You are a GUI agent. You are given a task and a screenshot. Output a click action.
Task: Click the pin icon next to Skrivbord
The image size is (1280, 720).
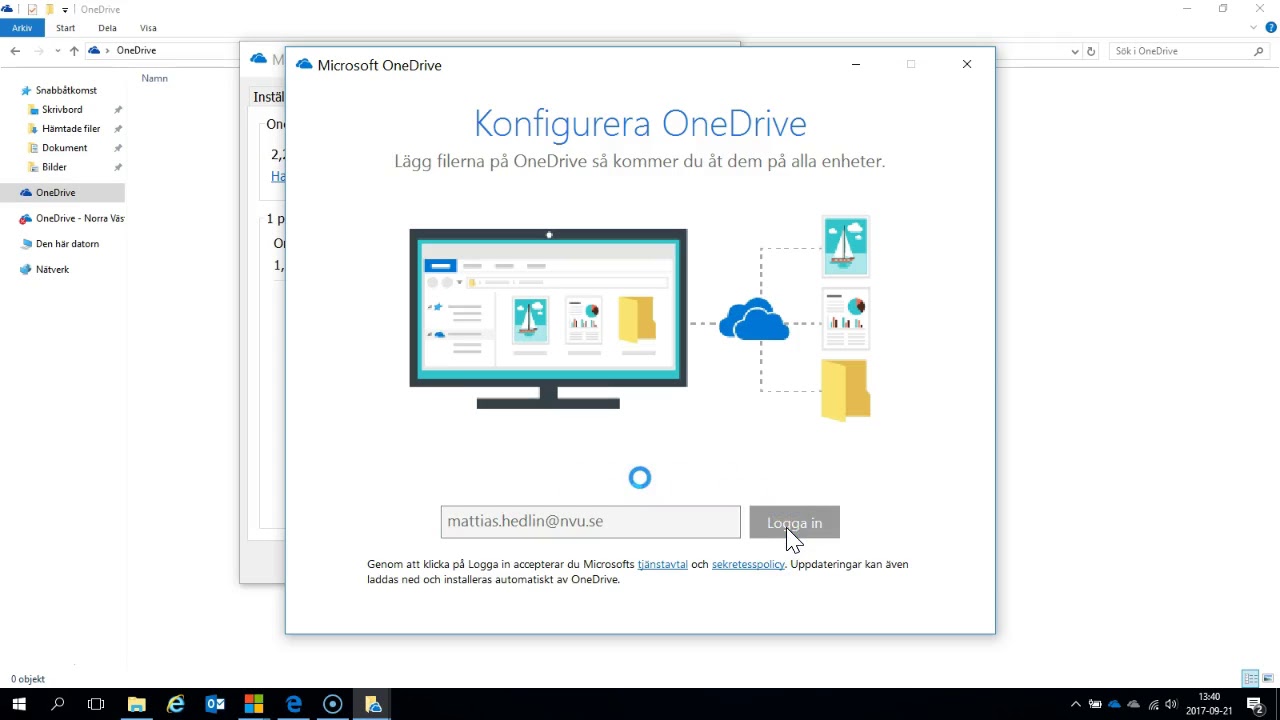[x=118, y=110]
